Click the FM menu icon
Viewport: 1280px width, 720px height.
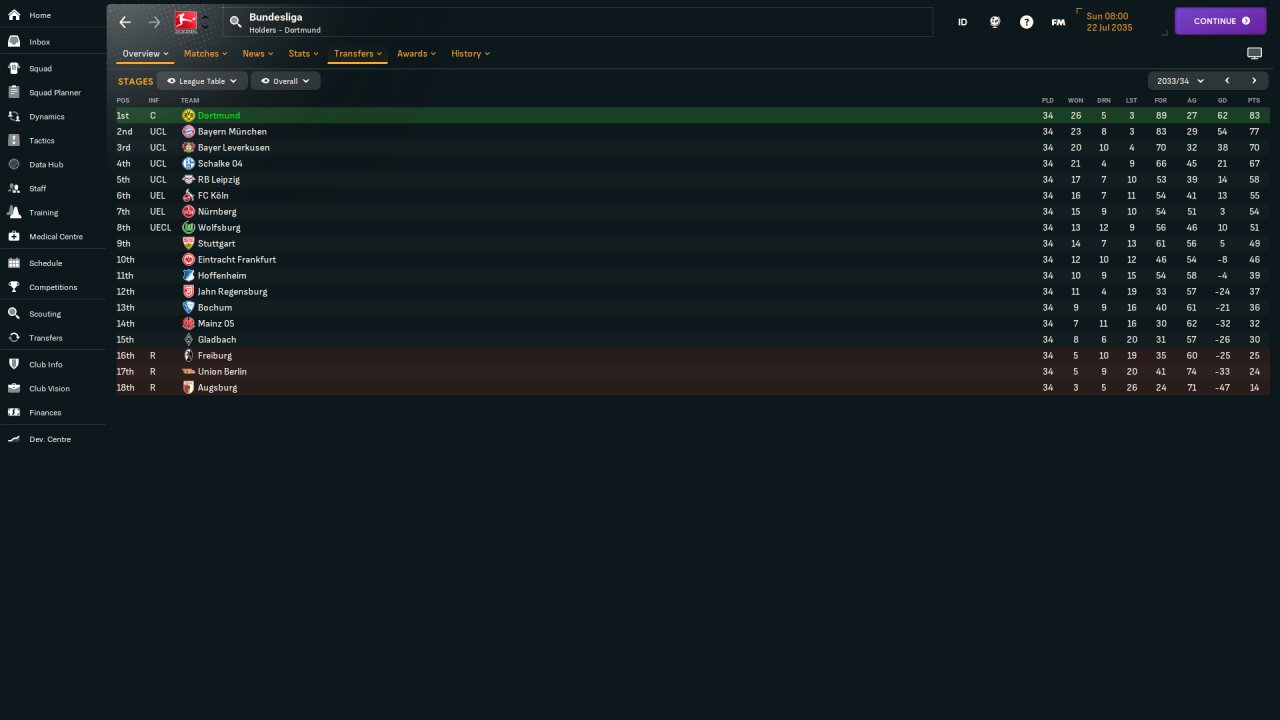tap(1058, 22)
